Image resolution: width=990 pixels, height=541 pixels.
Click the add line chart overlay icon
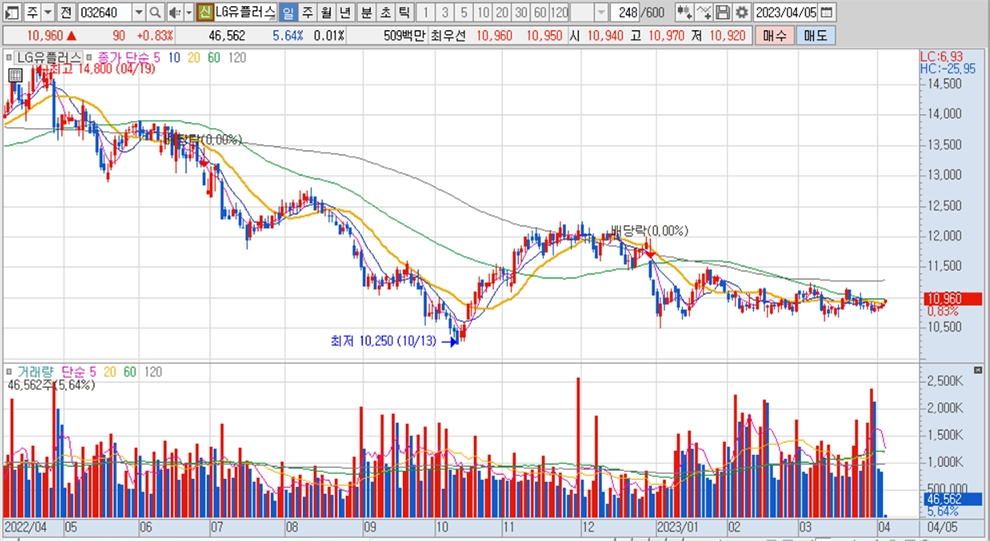pos(704,12)
